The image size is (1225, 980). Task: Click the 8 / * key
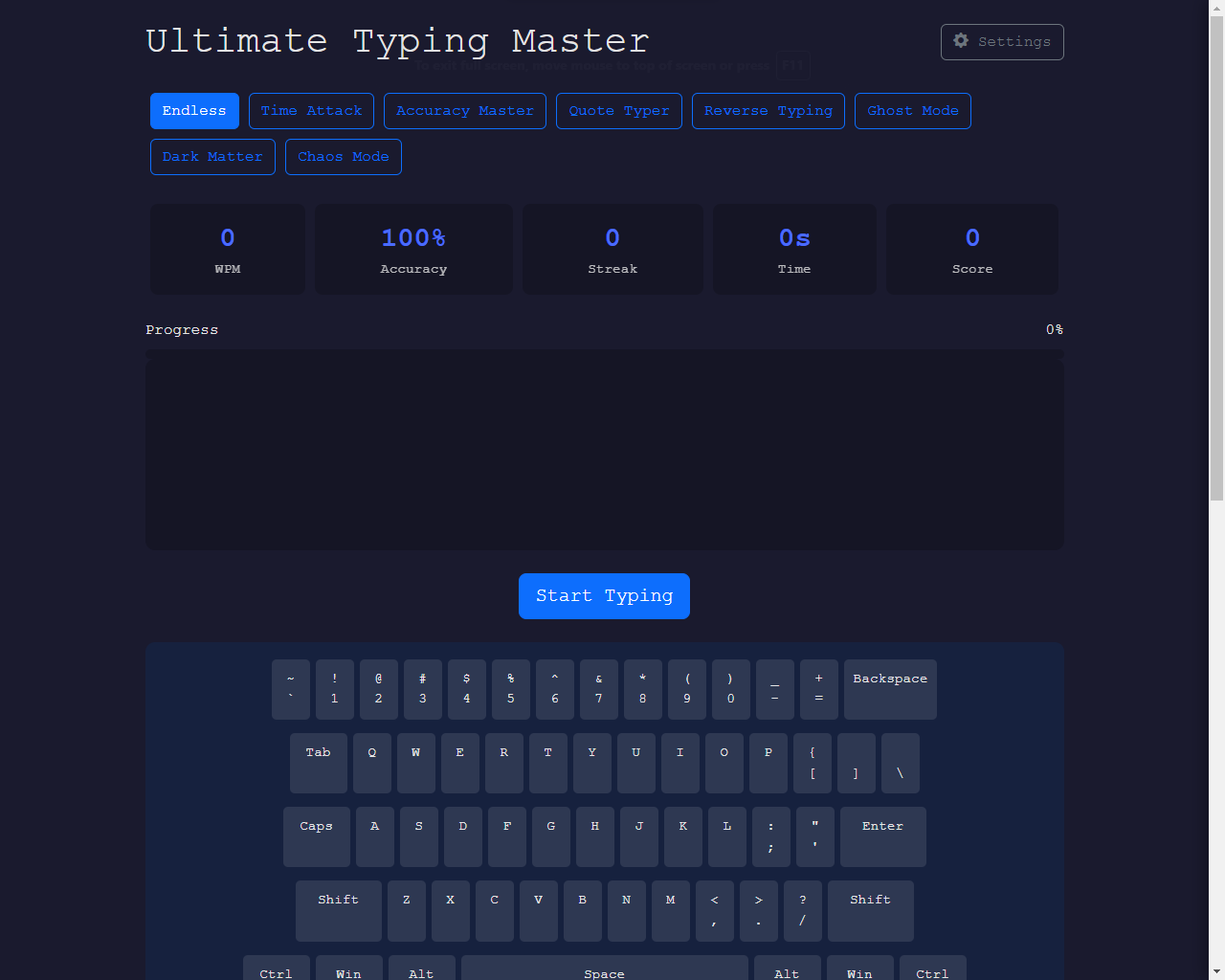(643, 689)
